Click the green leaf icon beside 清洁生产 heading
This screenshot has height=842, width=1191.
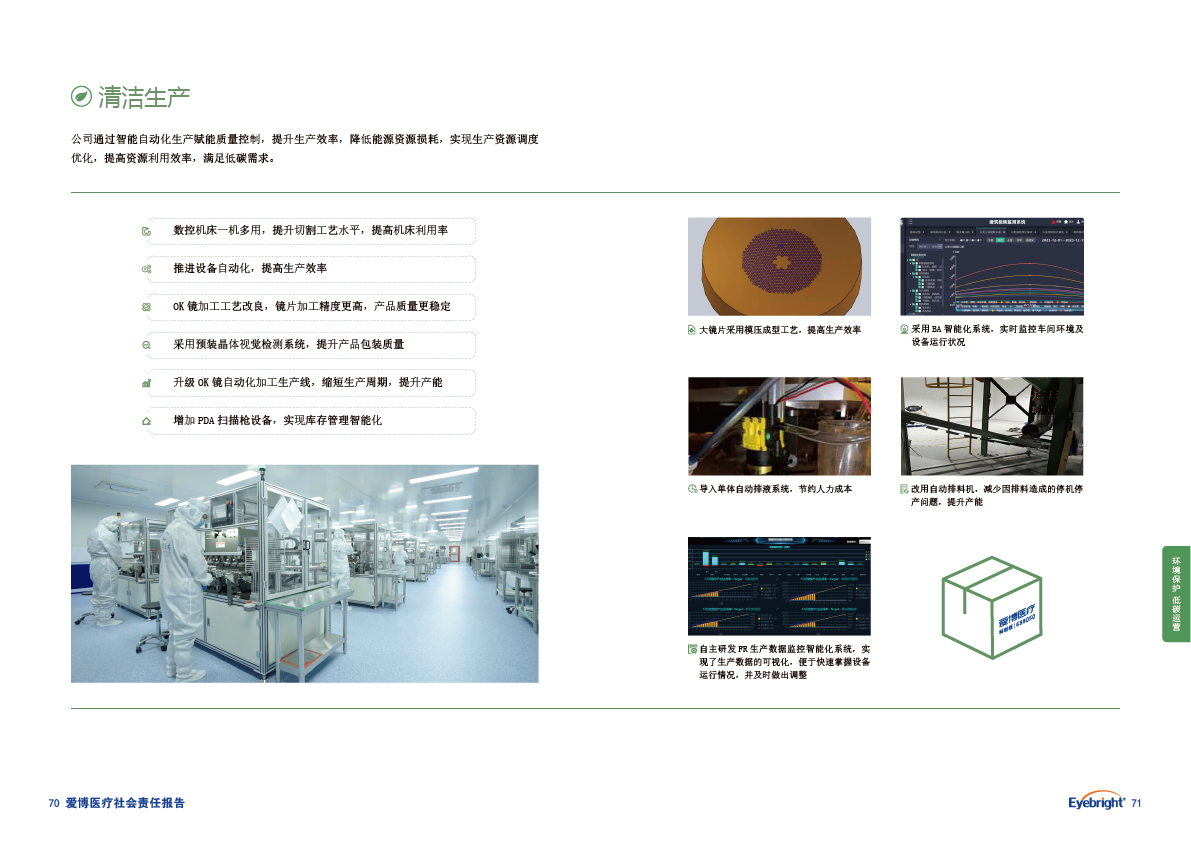82,97
